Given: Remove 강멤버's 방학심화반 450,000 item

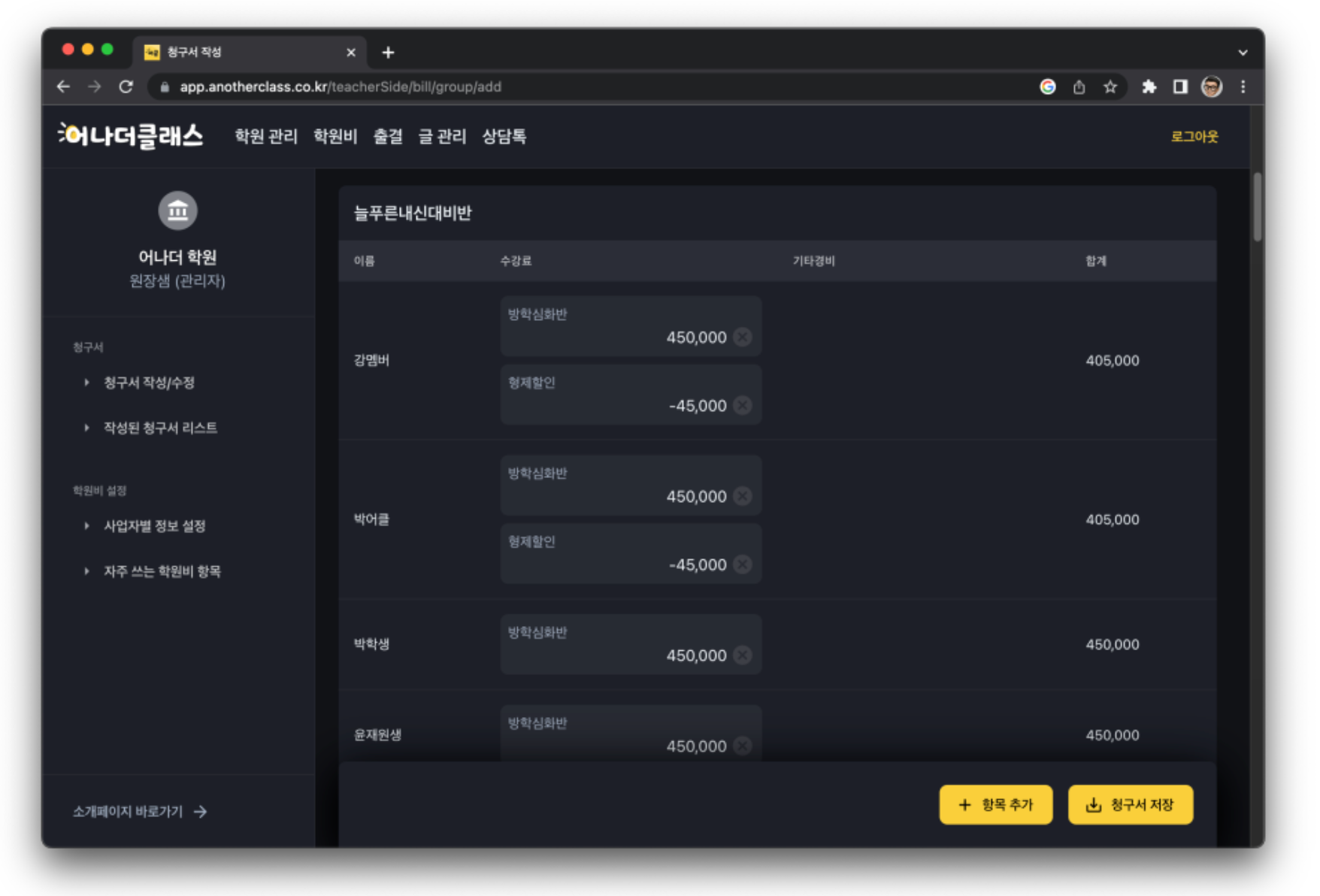Looking at the screenshot, I should pos(742,337).
